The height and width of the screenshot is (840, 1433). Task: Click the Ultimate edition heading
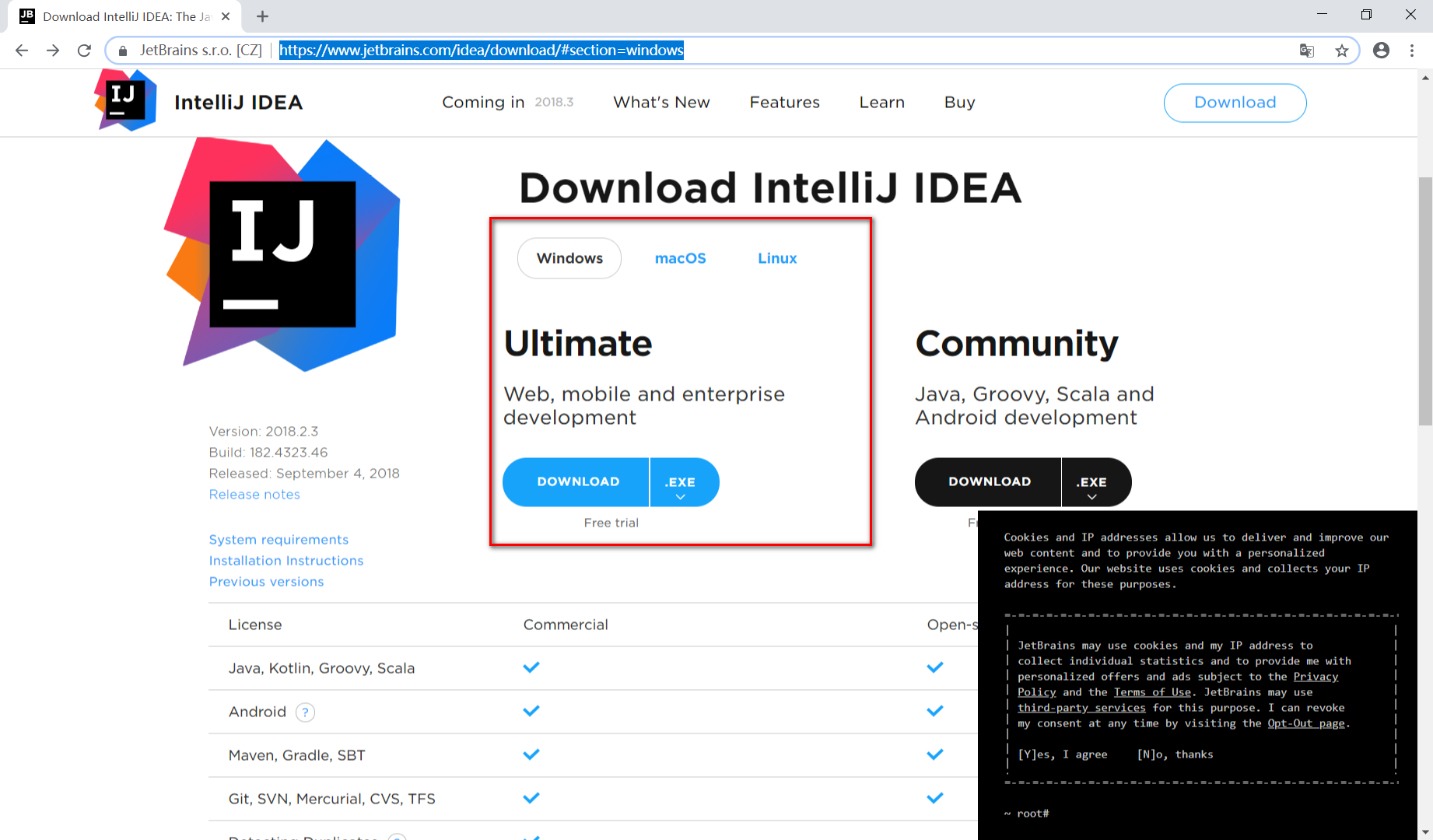(578, 344)
